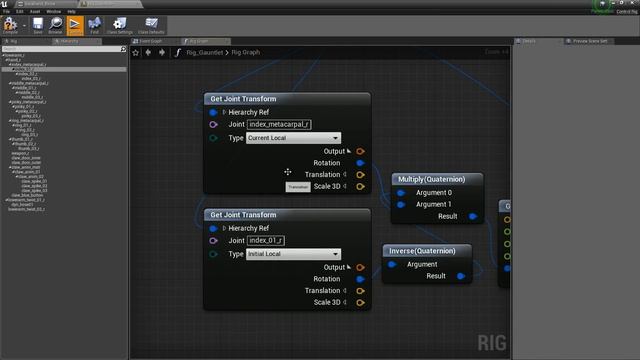Select the Inverse(Quaternion) node header
Image resolution: width=640 pixels, height=360 pixels.
(x=427, y=251)
